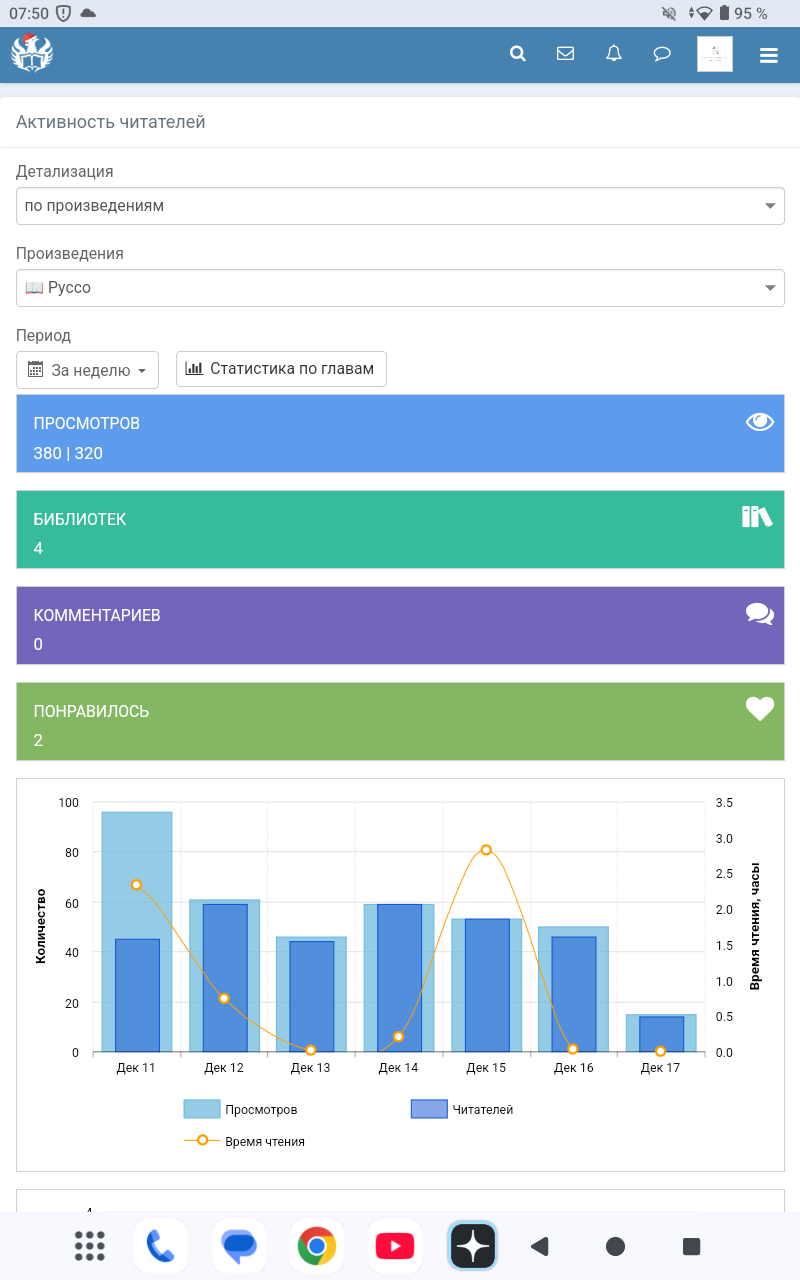
Task: Open the За неделю period dropdown
Action: point(88,369)
